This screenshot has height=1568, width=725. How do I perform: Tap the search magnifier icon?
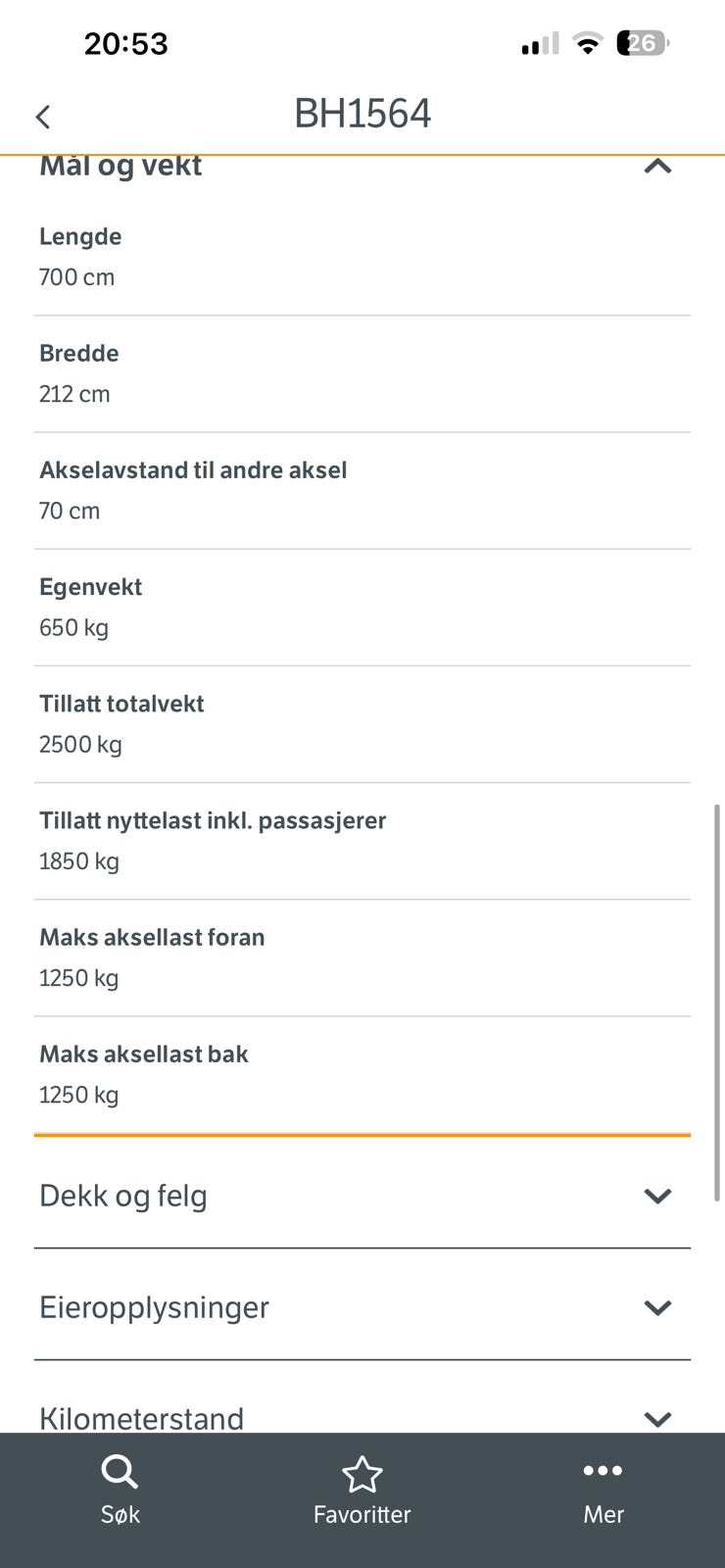120,1472
